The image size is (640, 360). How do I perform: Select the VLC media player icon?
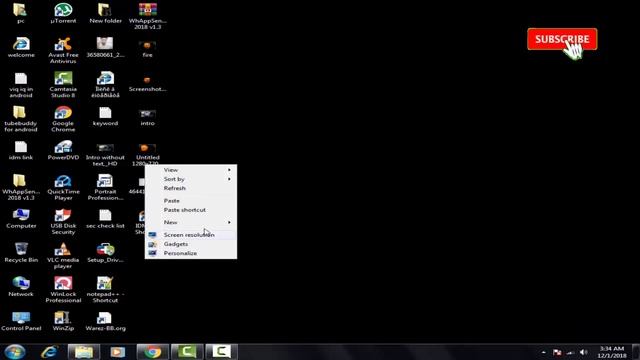click(x=63, y=256)
